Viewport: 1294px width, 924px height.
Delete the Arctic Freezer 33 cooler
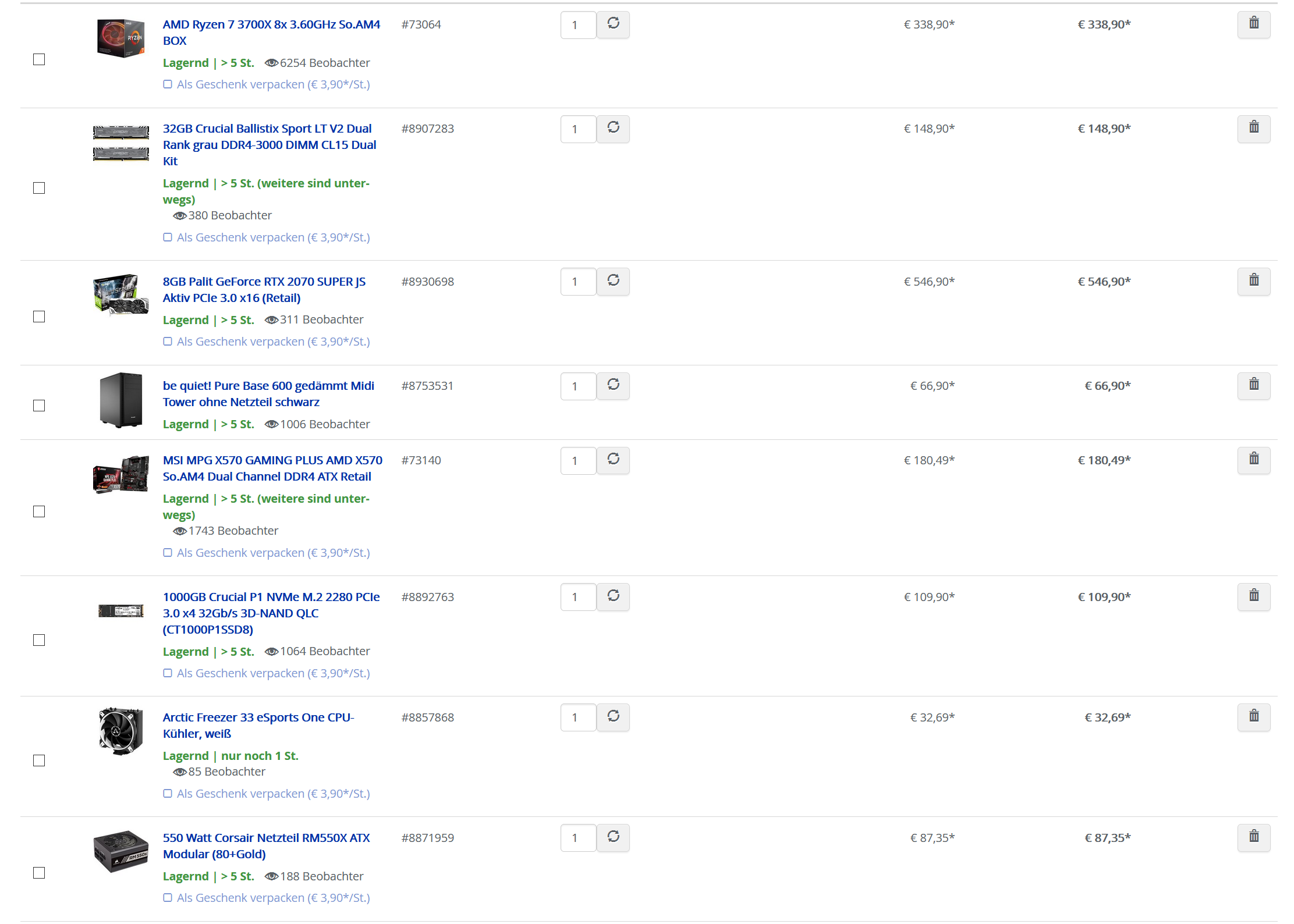[1254, 717]
